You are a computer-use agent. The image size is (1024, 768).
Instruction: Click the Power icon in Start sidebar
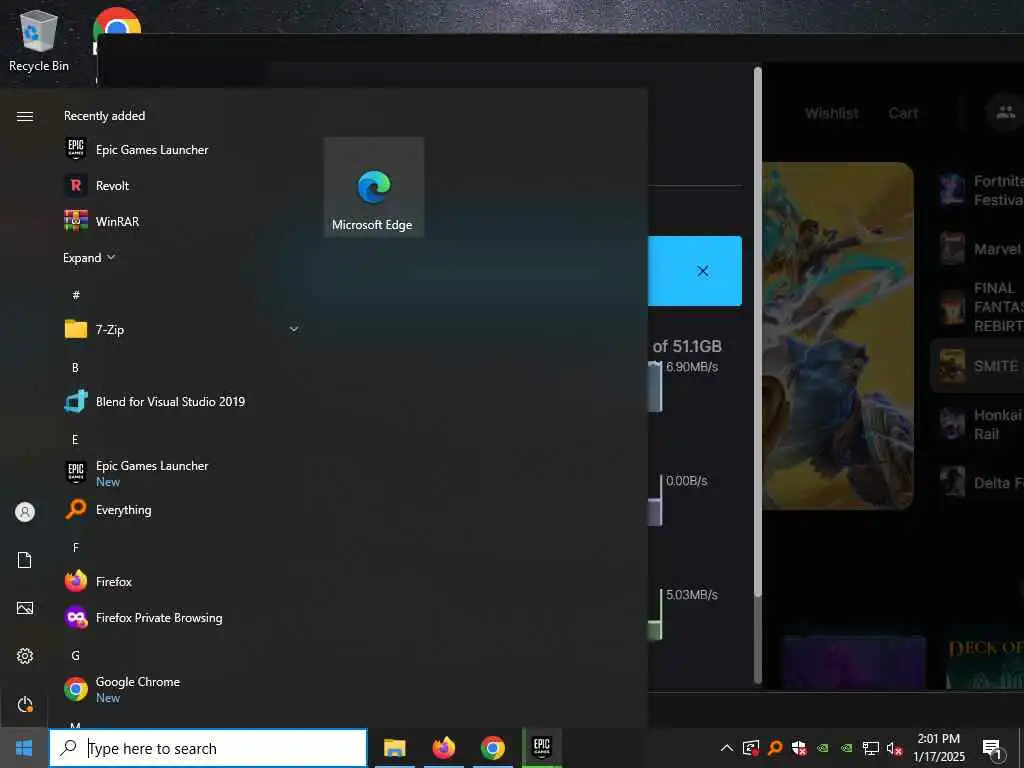click(x=25, y=704)
